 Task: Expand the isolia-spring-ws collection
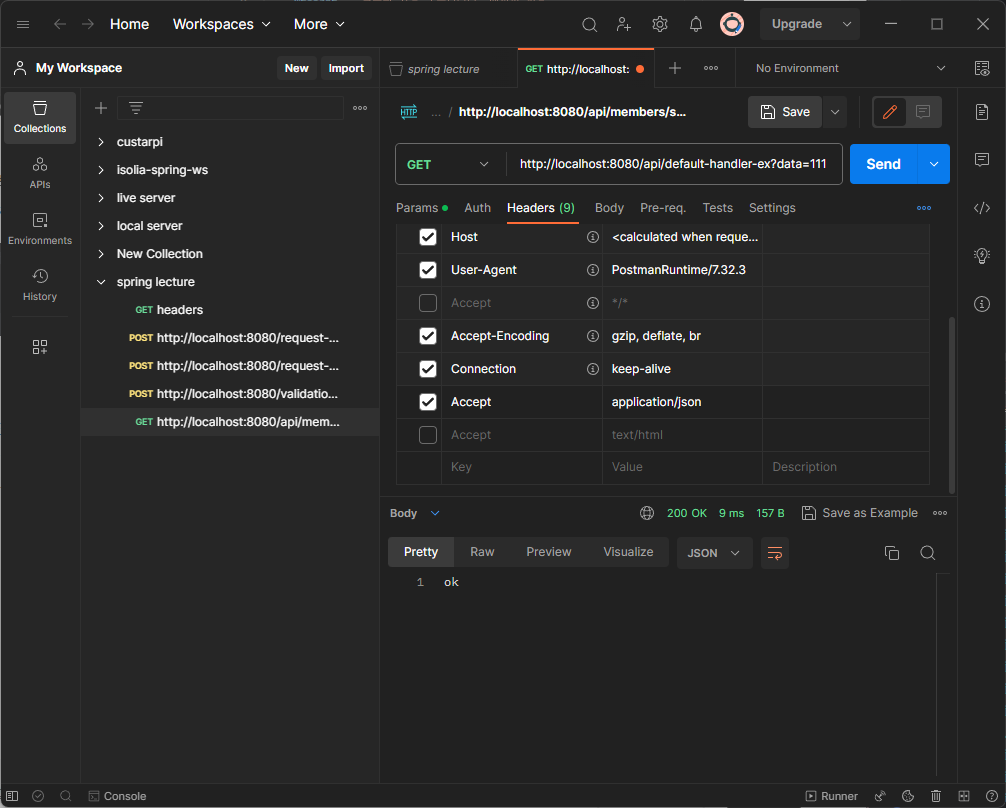[101, 170]
